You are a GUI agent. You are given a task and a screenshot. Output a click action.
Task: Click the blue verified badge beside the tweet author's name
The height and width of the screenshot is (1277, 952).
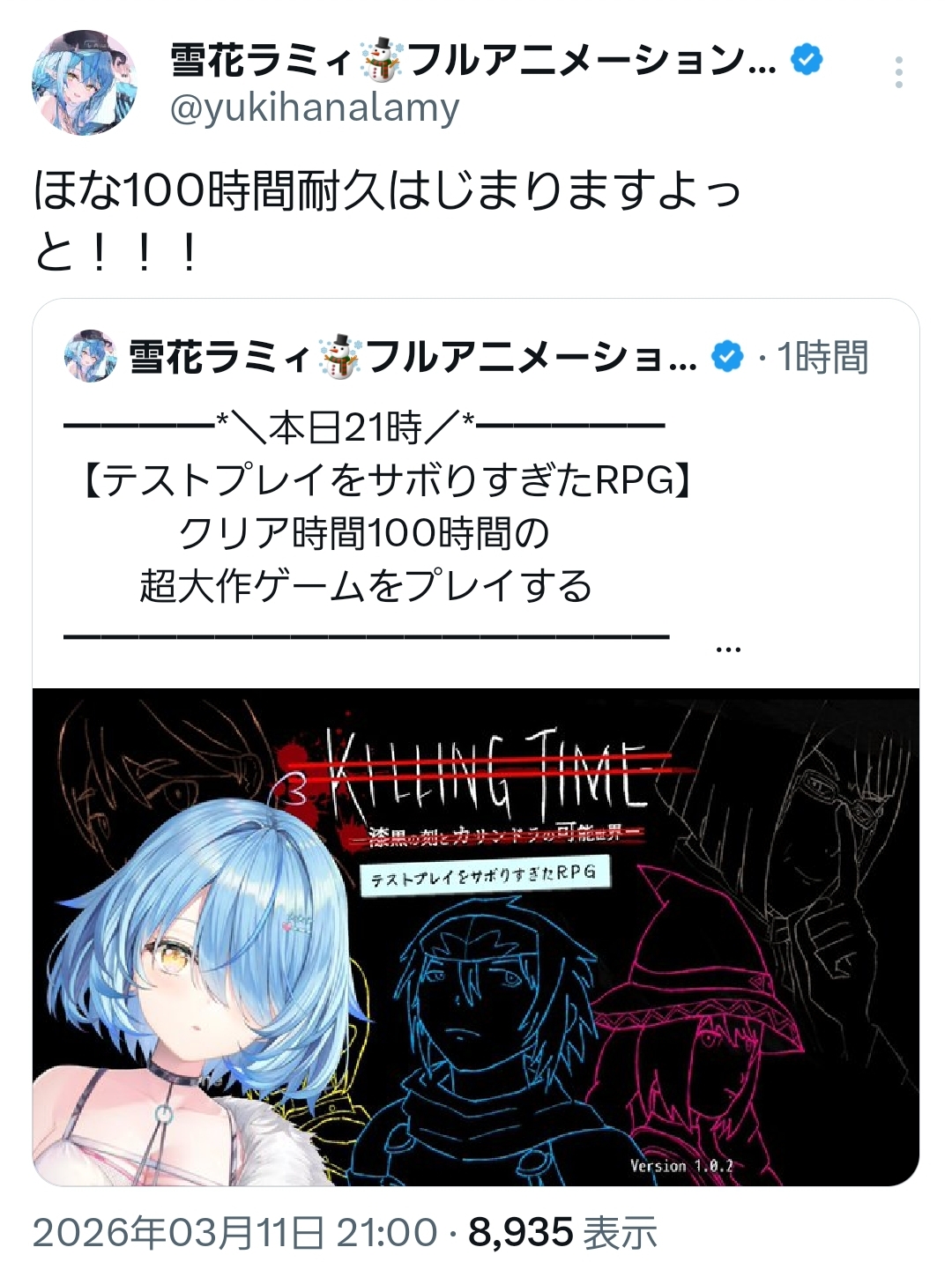(x=807, y=60)
